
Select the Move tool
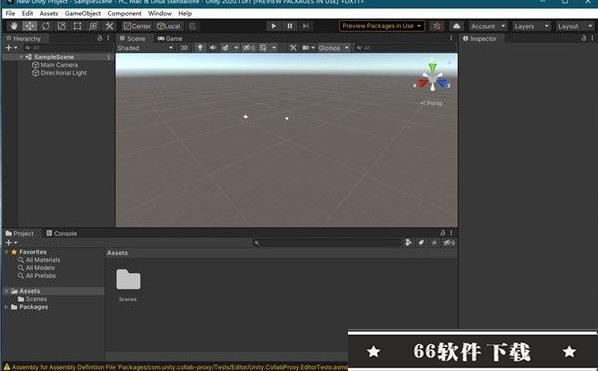pos(30,26)
